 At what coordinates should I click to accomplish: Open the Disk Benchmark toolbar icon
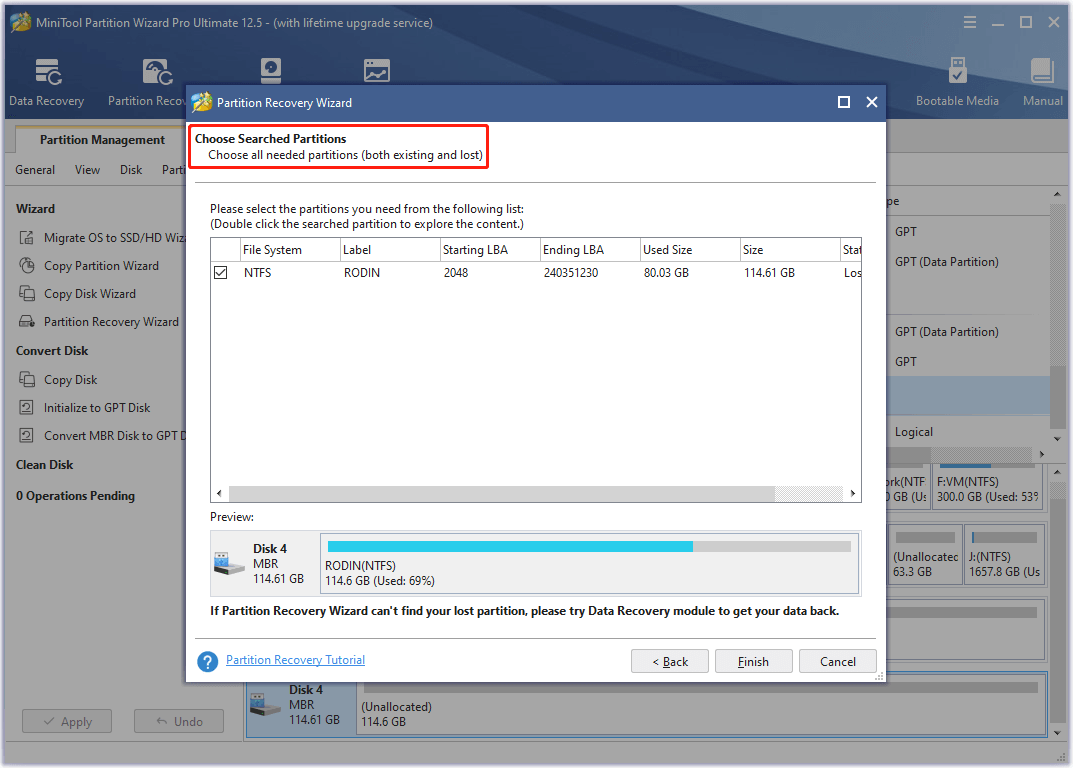pos(271,71)
